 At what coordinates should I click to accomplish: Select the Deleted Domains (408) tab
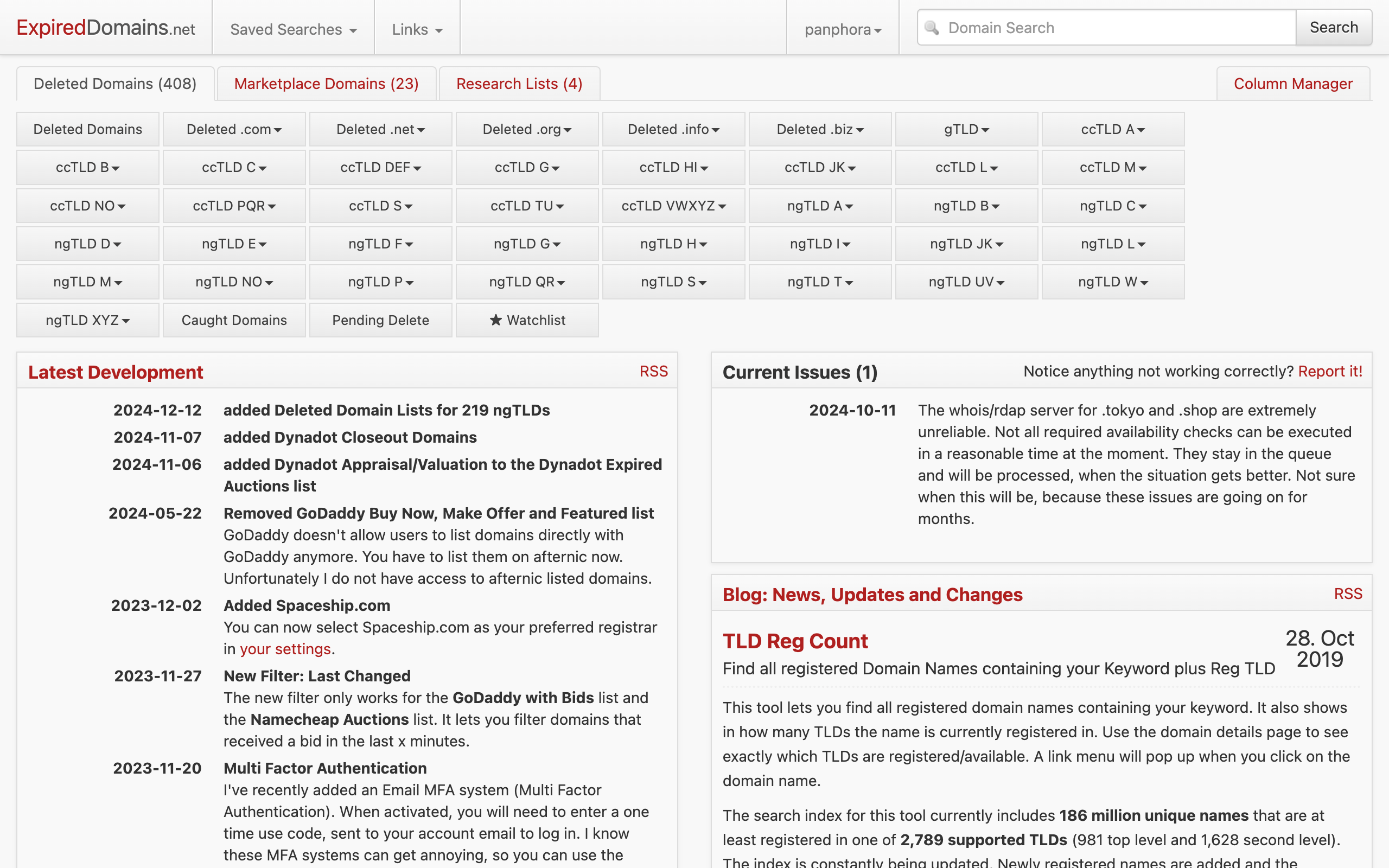coord(115,84)
